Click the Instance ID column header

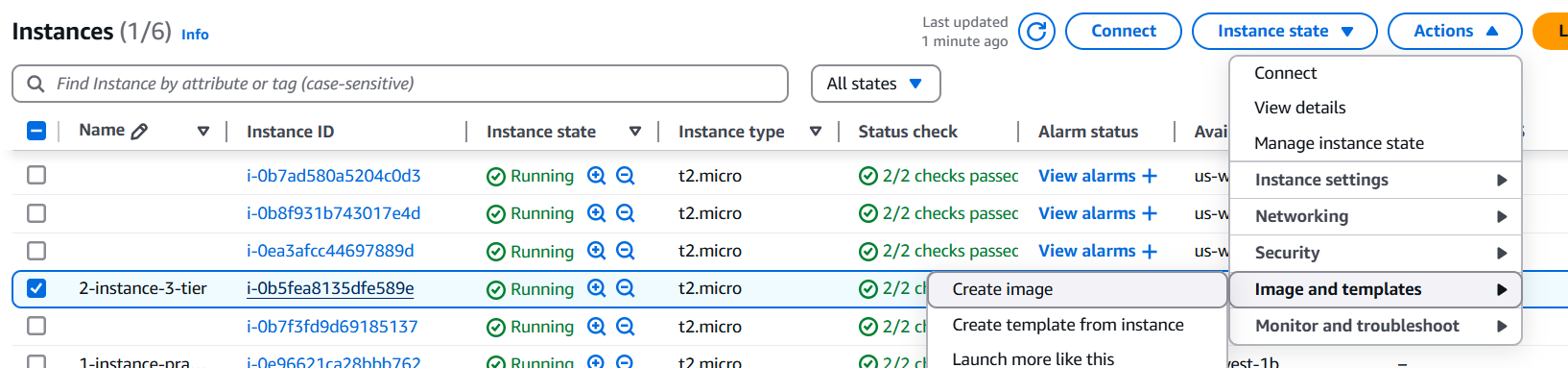coord(290,132)
